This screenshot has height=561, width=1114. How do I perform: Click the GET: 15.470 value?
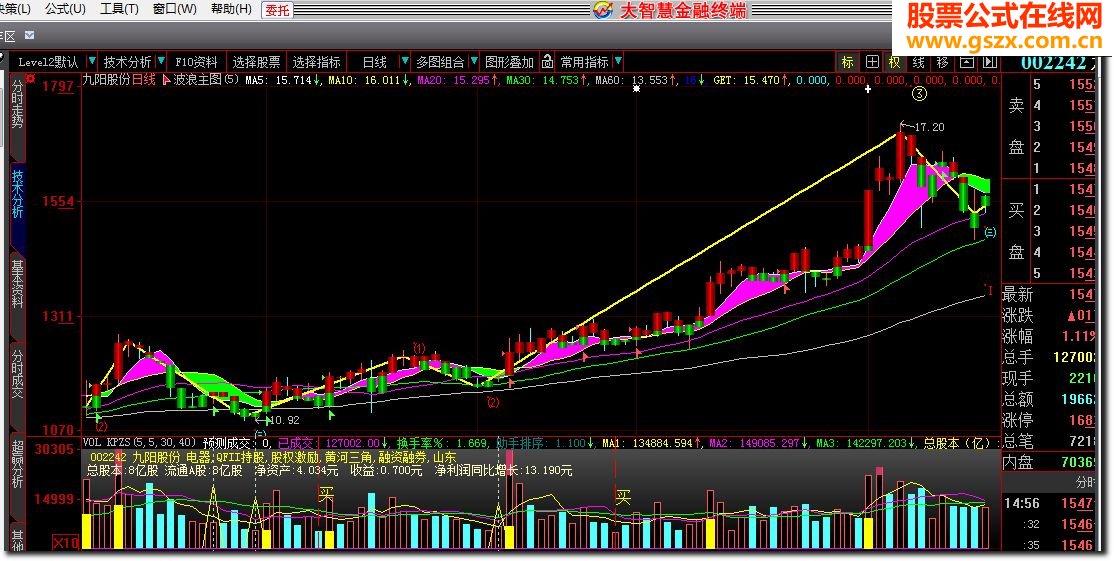coord(746,80)
